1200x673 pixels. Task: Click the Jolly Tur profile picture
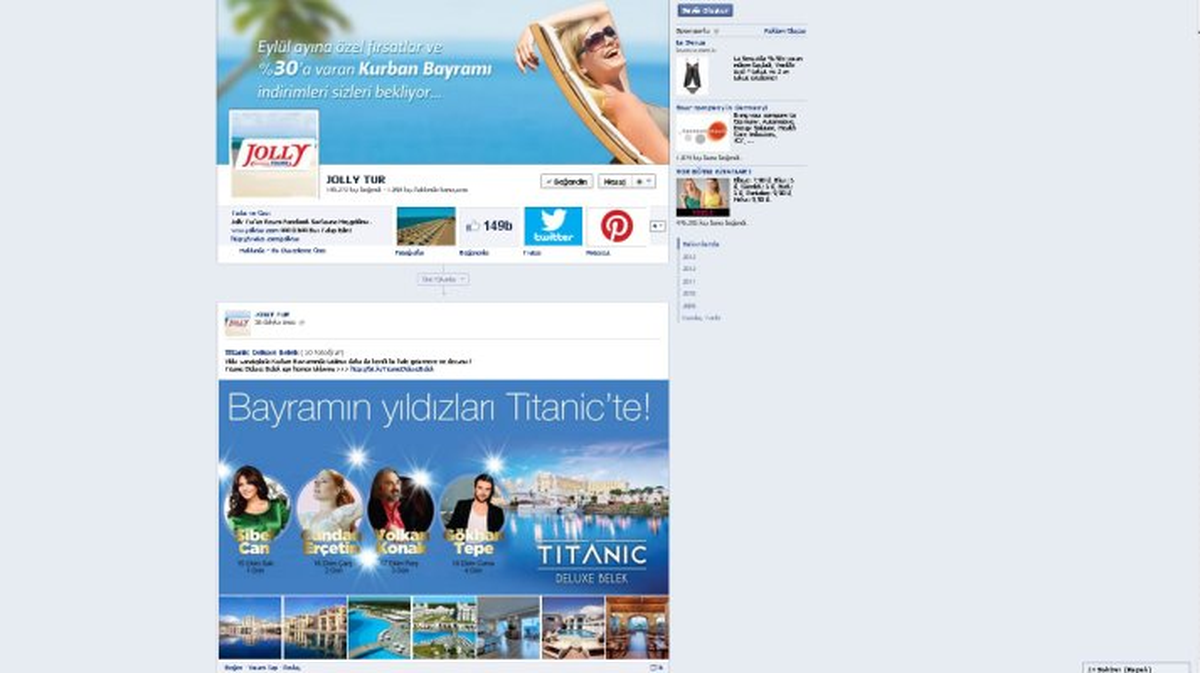(x=274, y=154)
